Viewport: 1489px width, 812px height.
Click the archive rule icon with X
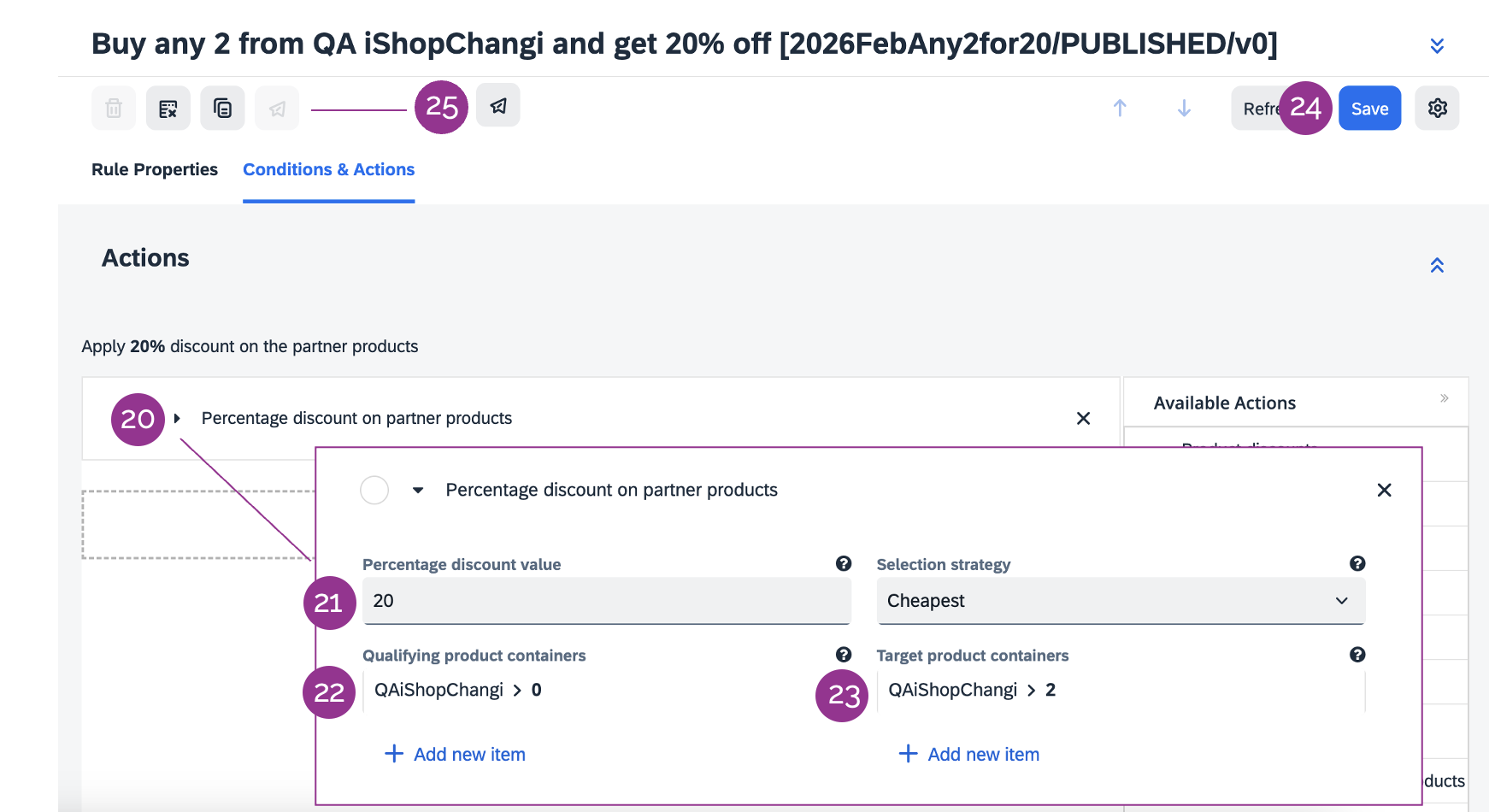click(168, 109)
